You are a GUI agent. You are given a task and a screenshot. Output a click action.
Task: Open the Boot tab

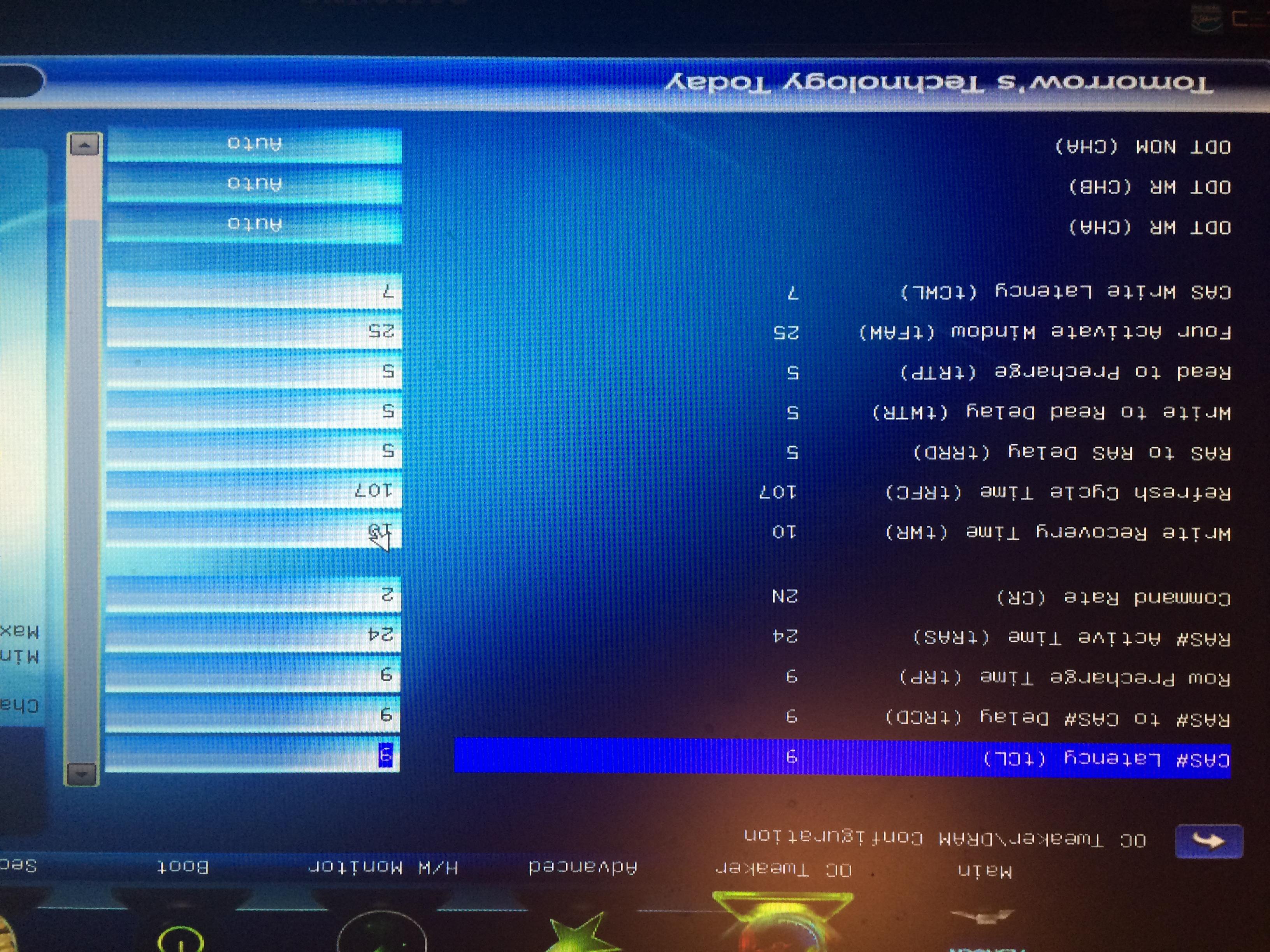click(x=183, y=866)
